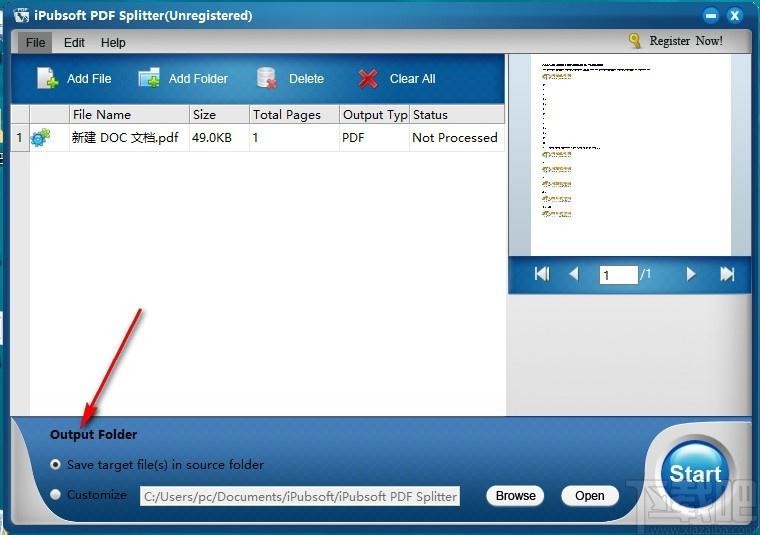Jump to last preview page
Image resolution: width=760 pixels, height=535 pixels.
(x=727, y=274)
